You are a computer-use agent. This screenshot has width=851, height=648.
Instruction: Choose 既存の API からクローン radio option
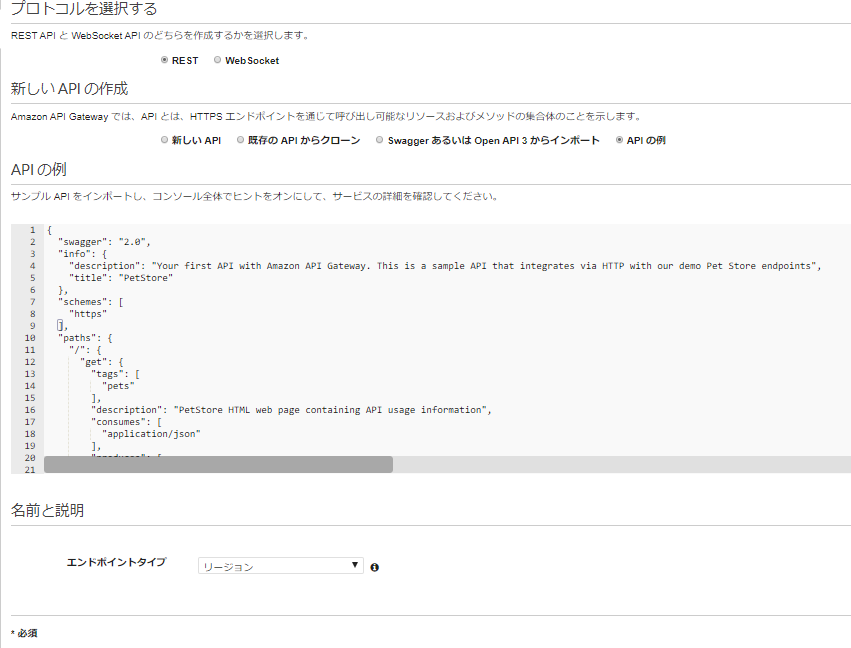tap(240, 140)
